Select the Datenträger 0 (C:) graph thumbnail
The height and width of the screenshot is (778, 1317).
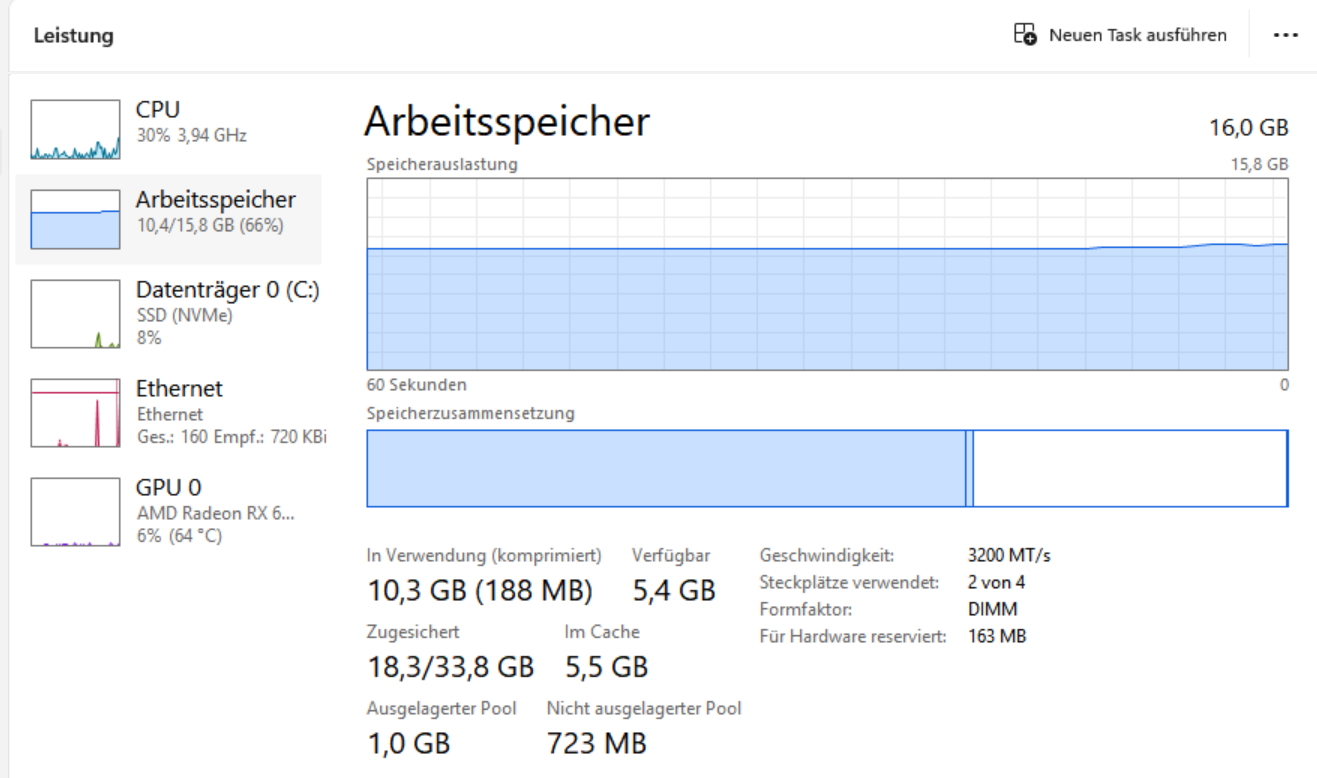(75, 314)
